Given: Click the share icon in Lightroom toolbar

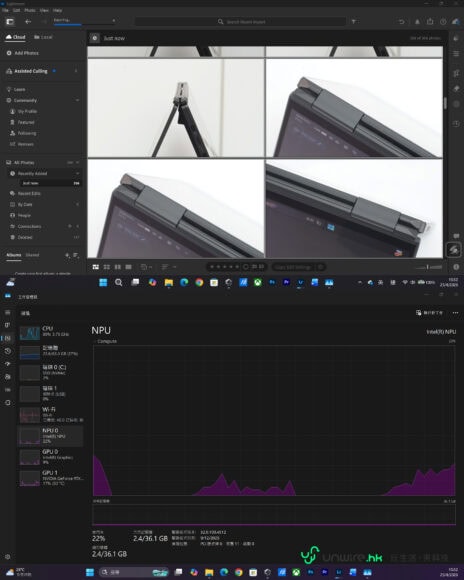Looking at the screenshot, I should point(430,22).
